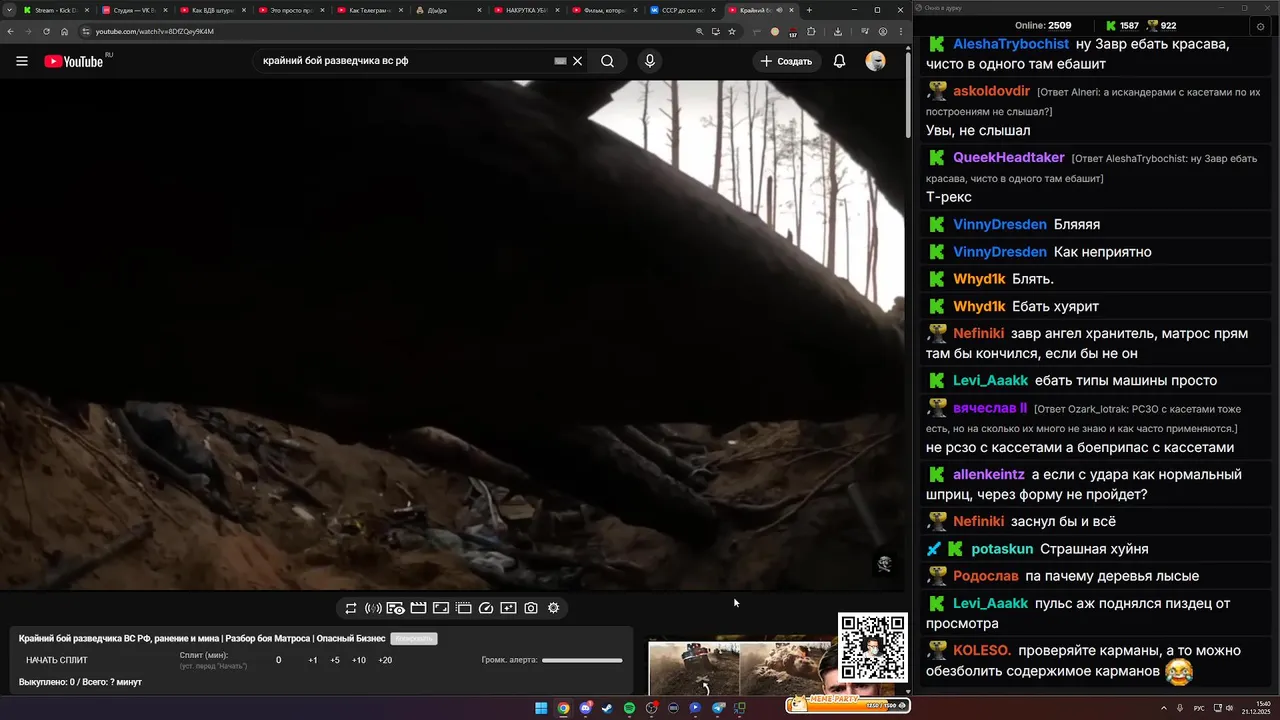Click the QR code overlay image
Image resolution: width=1280 pixels, height=720 pixels.
pyautogui.click(x=873, y=647)
